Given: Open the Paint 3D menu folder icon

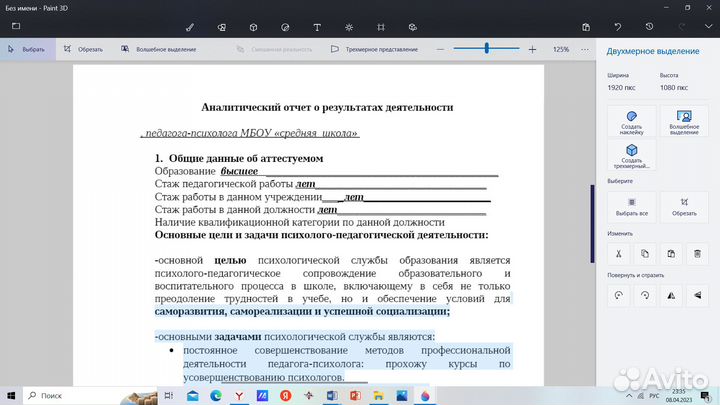Looking at the screenshot, I should [x=16, y=26].
